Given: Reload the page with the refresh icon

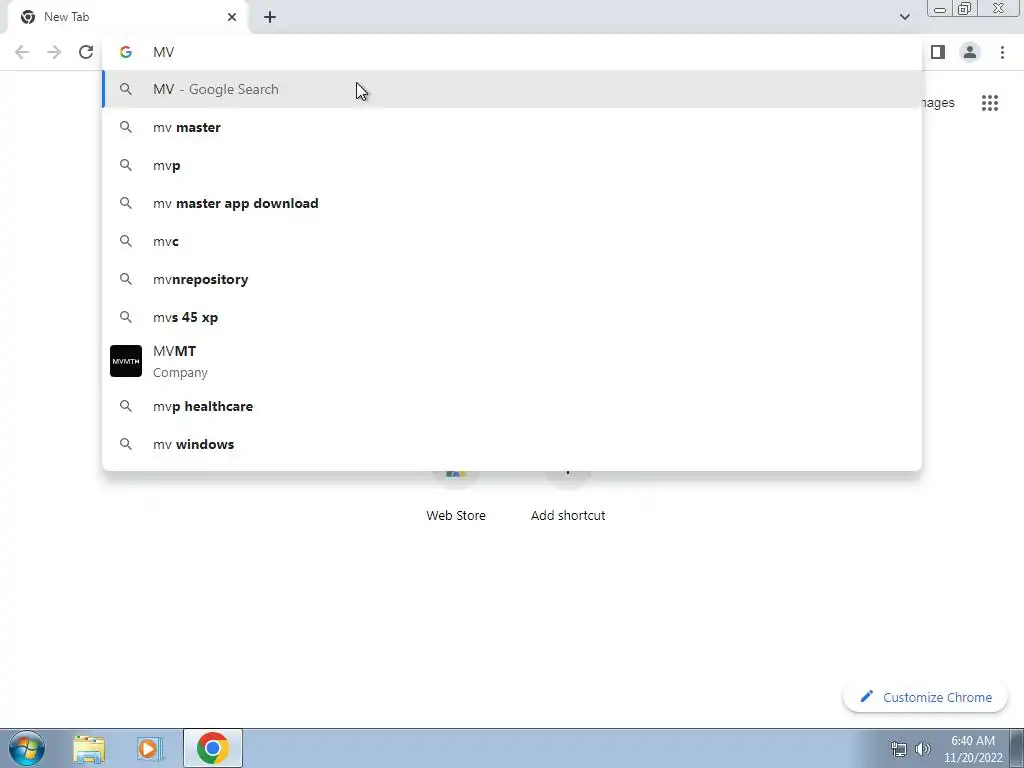Looking at the screenshot, I should (86, 52).
